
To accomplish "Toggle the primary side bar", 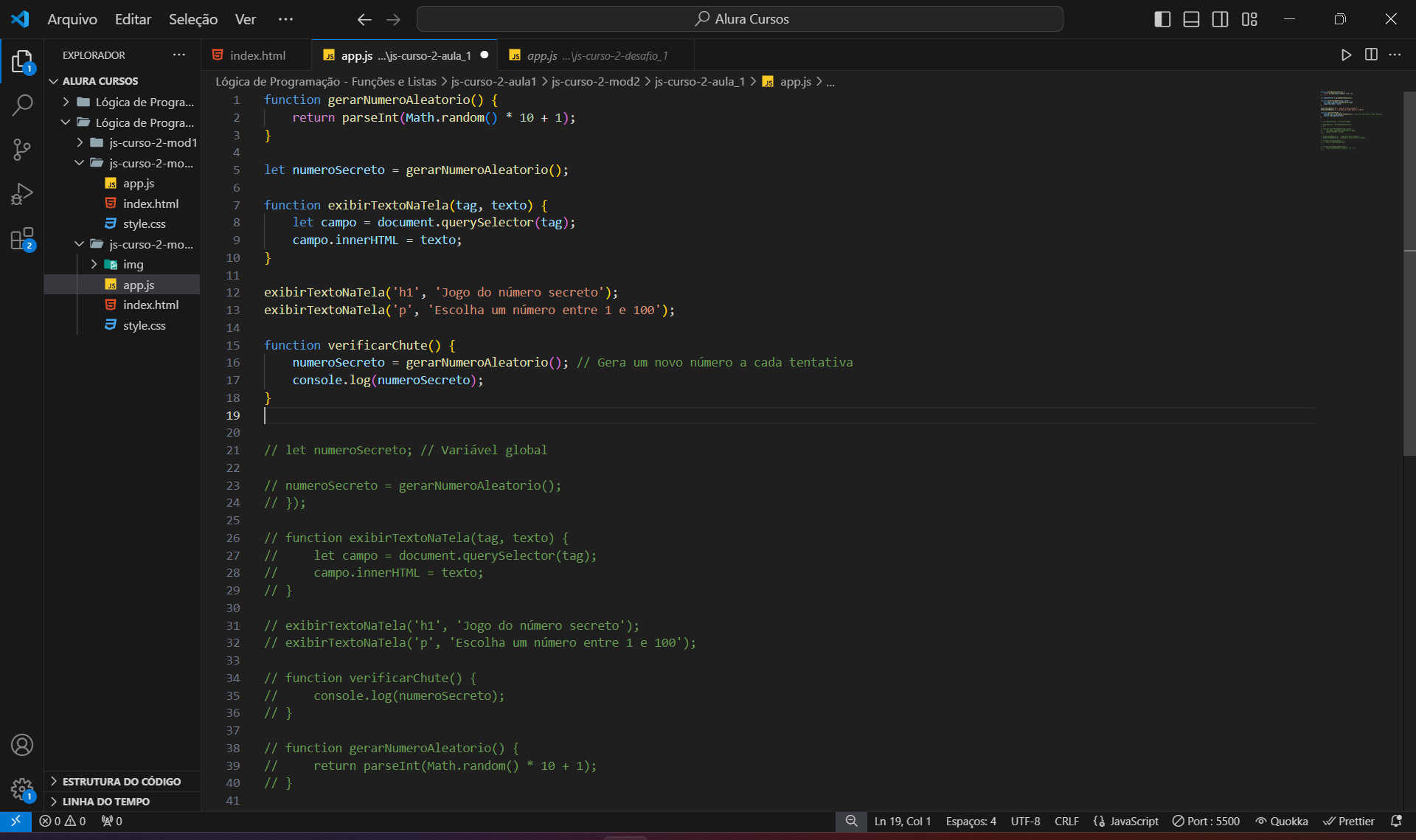I will click(x=1162, y=19).
